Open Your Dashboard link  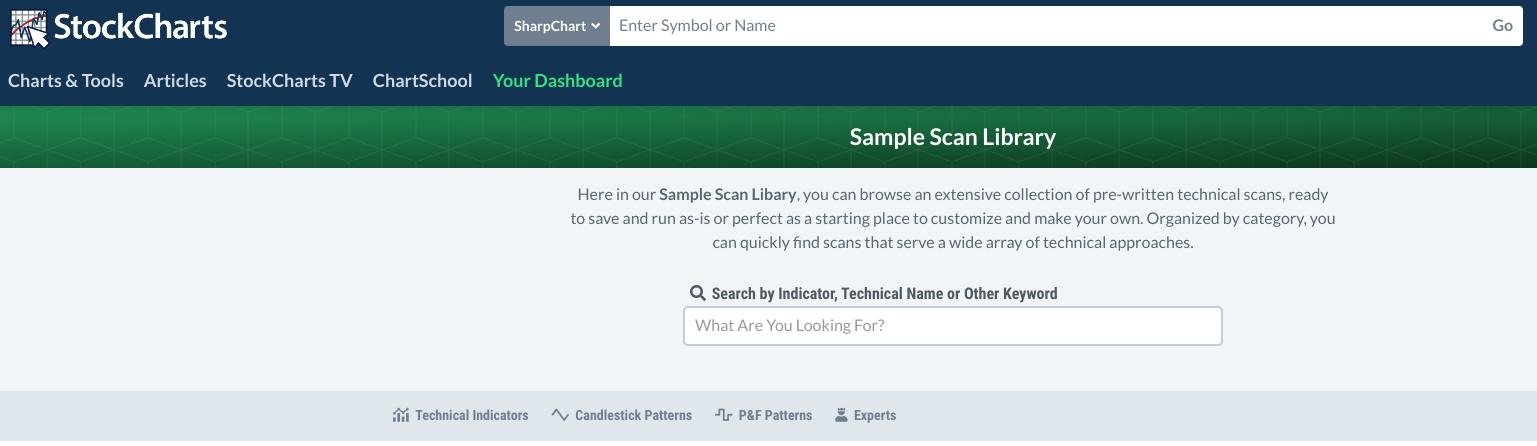pos(557,81)
